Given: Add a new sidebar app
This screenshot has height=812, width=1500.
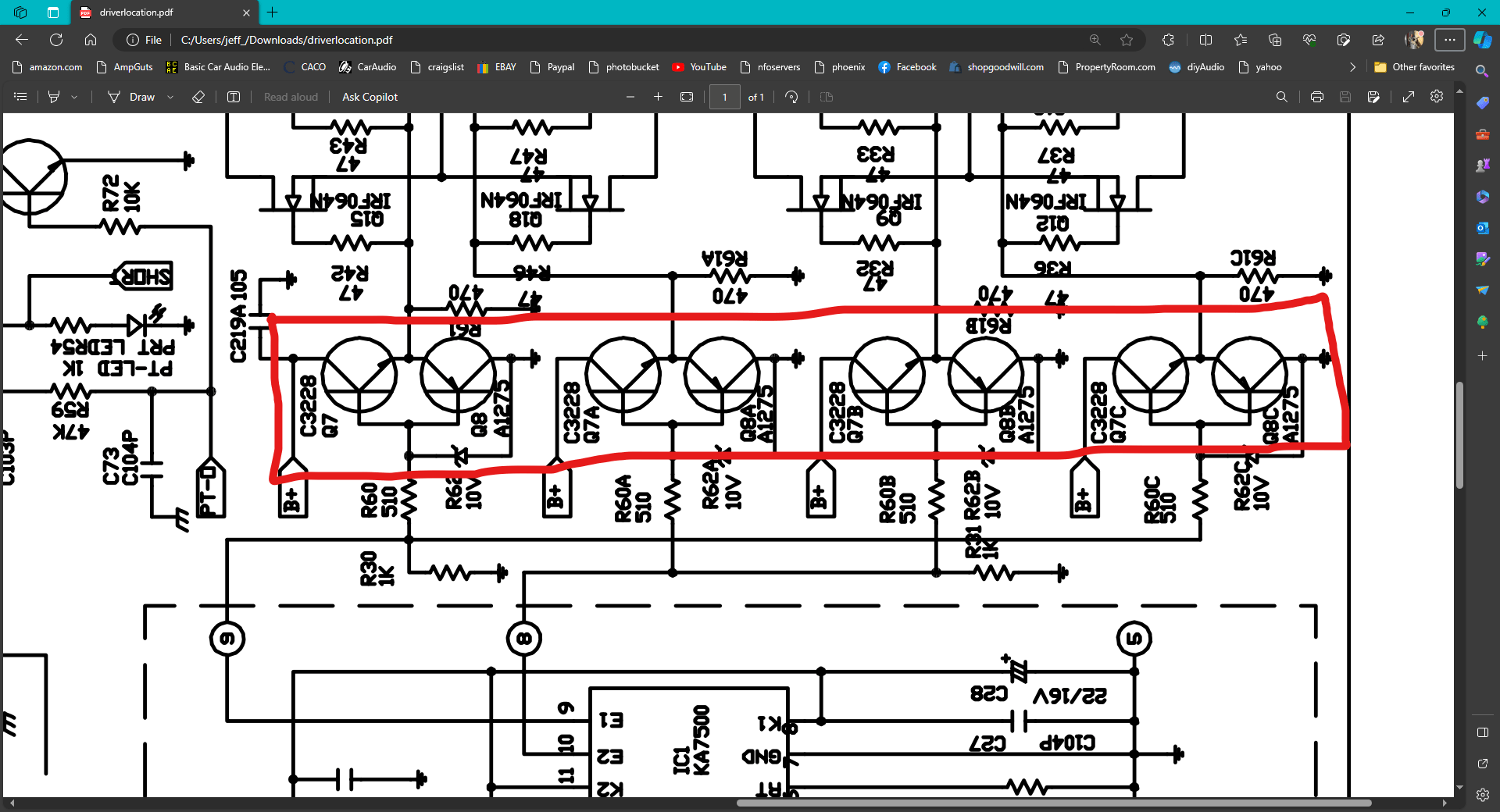Looking at the screenshot, I should coord(1482,355).
